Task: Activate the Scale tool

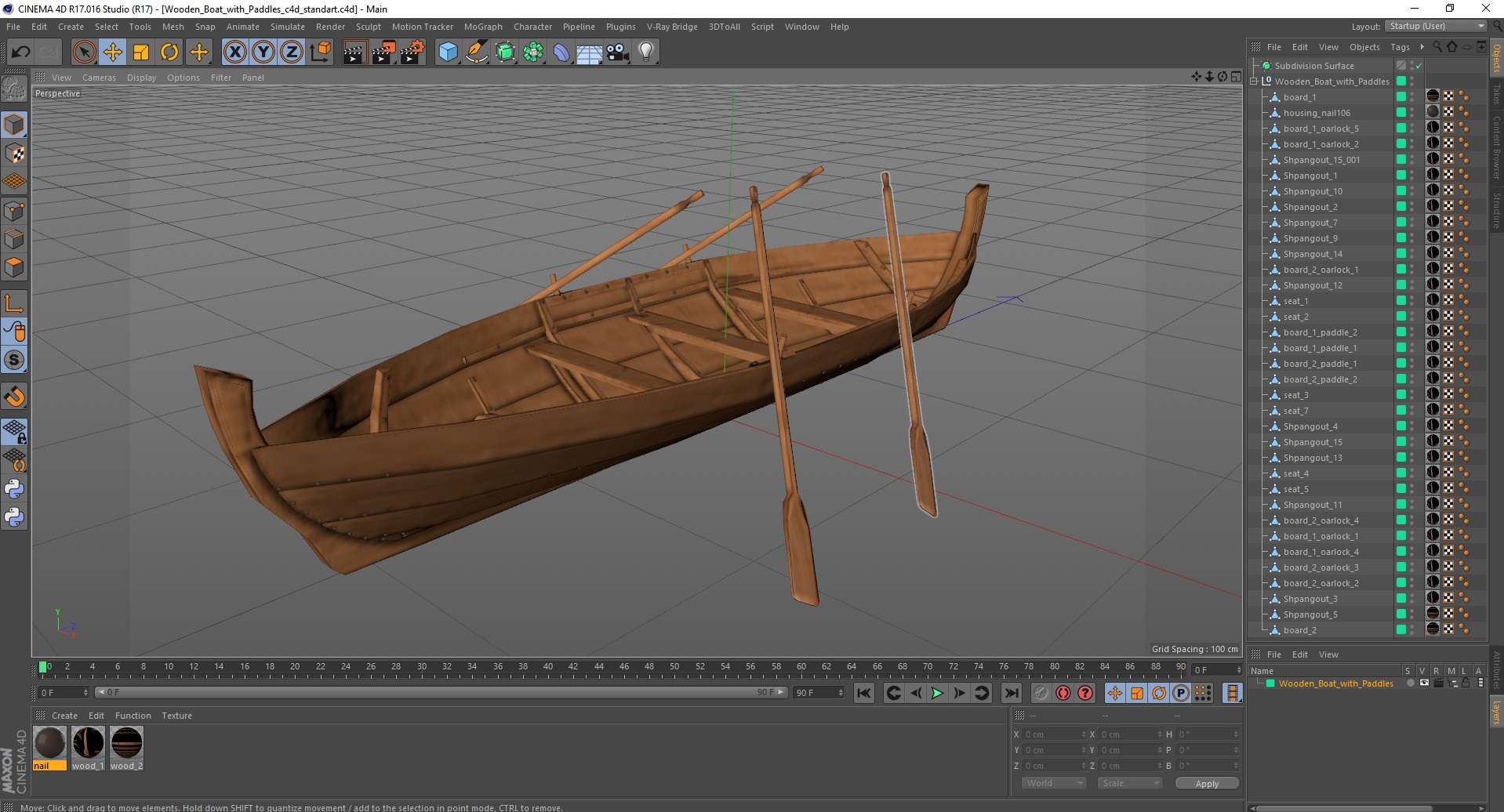Action: (x=141, y=53)
